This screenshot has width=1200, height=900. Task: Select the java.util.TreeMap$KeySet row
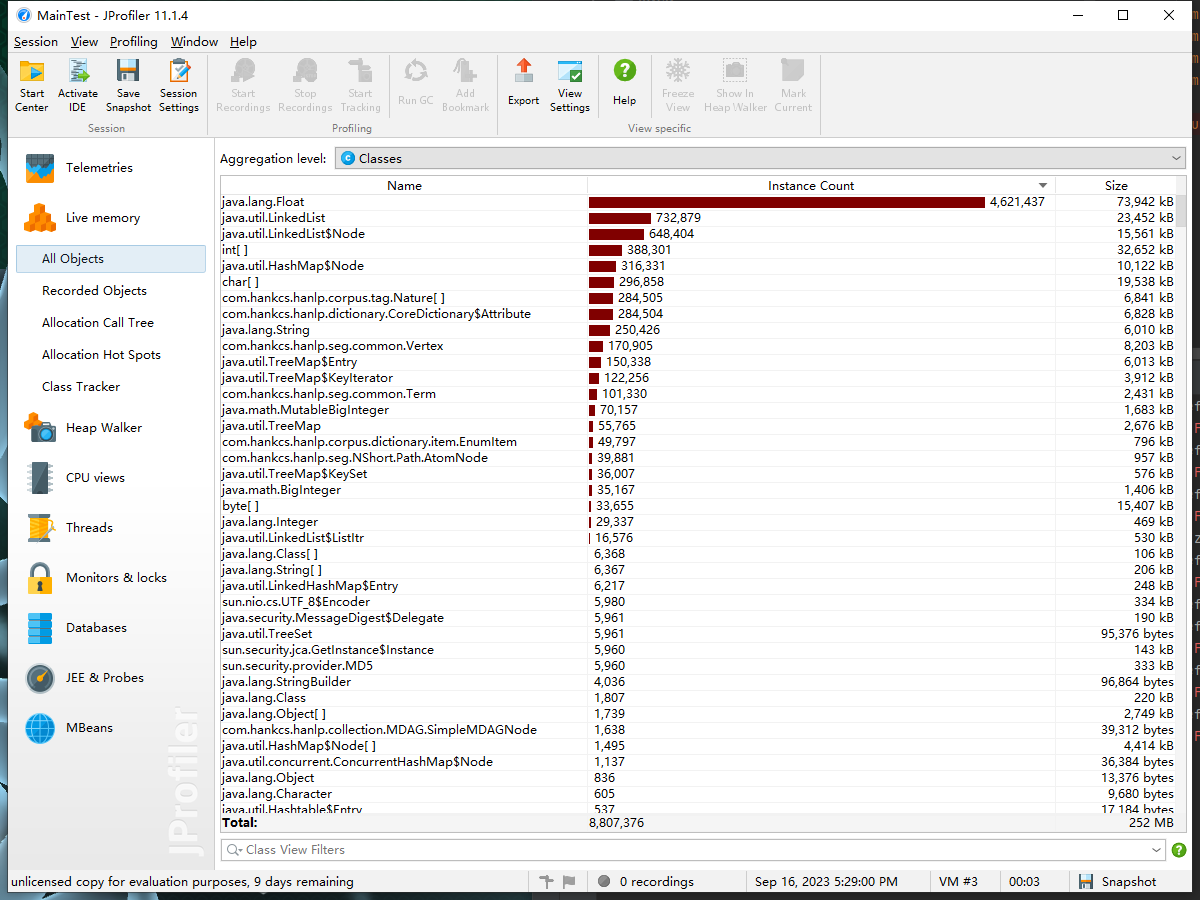[x=698, y=474]
